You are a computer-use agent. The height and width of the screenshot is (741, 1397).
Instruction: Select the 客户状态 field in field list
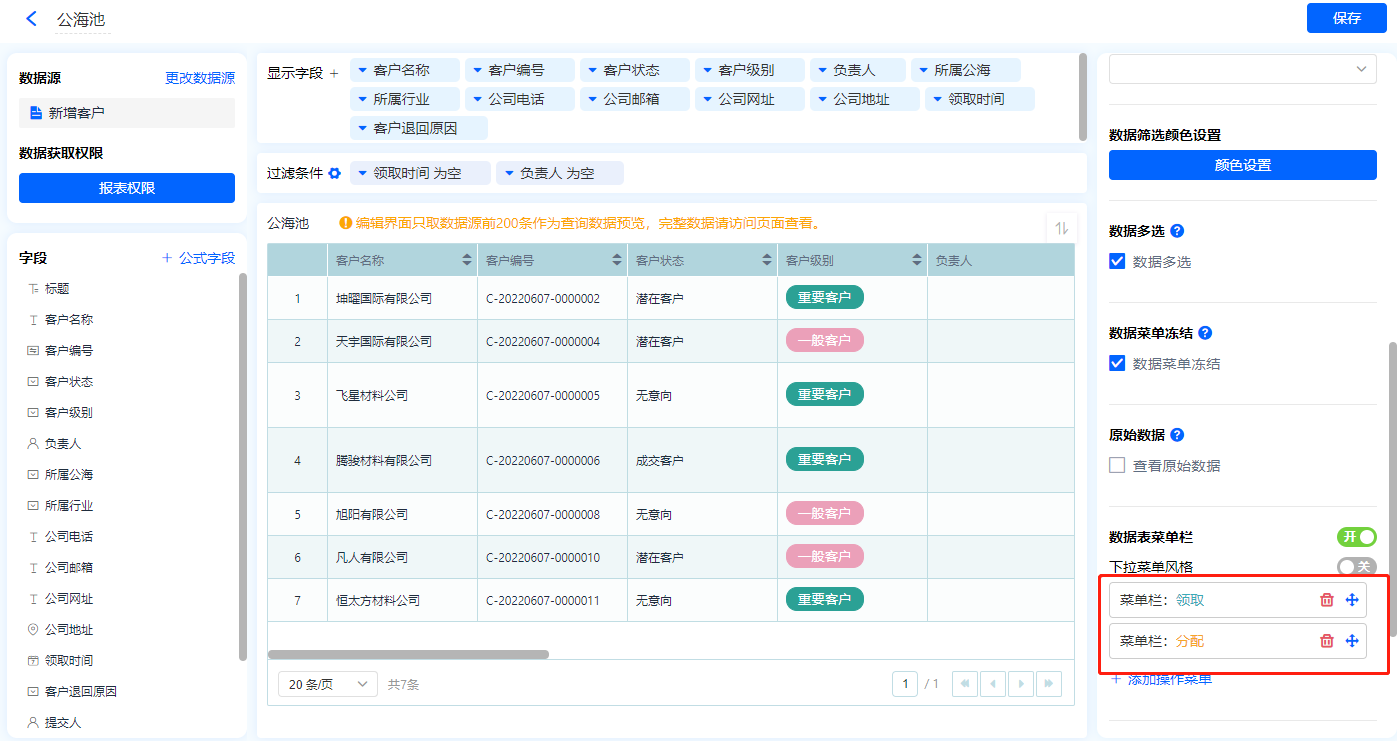[68, 382]
